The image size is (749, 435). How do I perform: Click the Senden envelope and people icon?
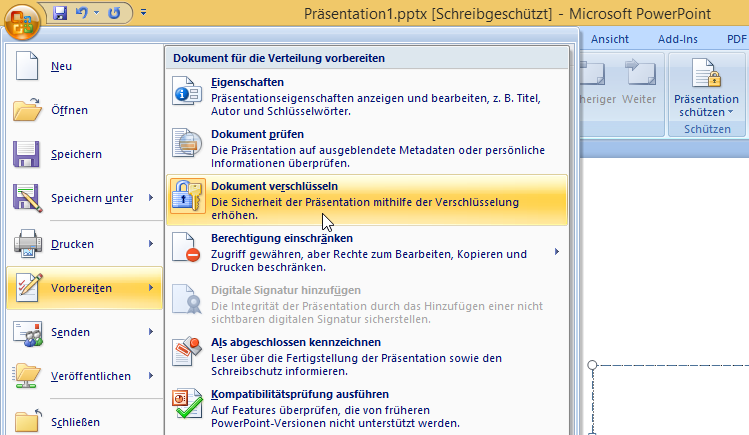pyautogui.click(x=28, y=332)
